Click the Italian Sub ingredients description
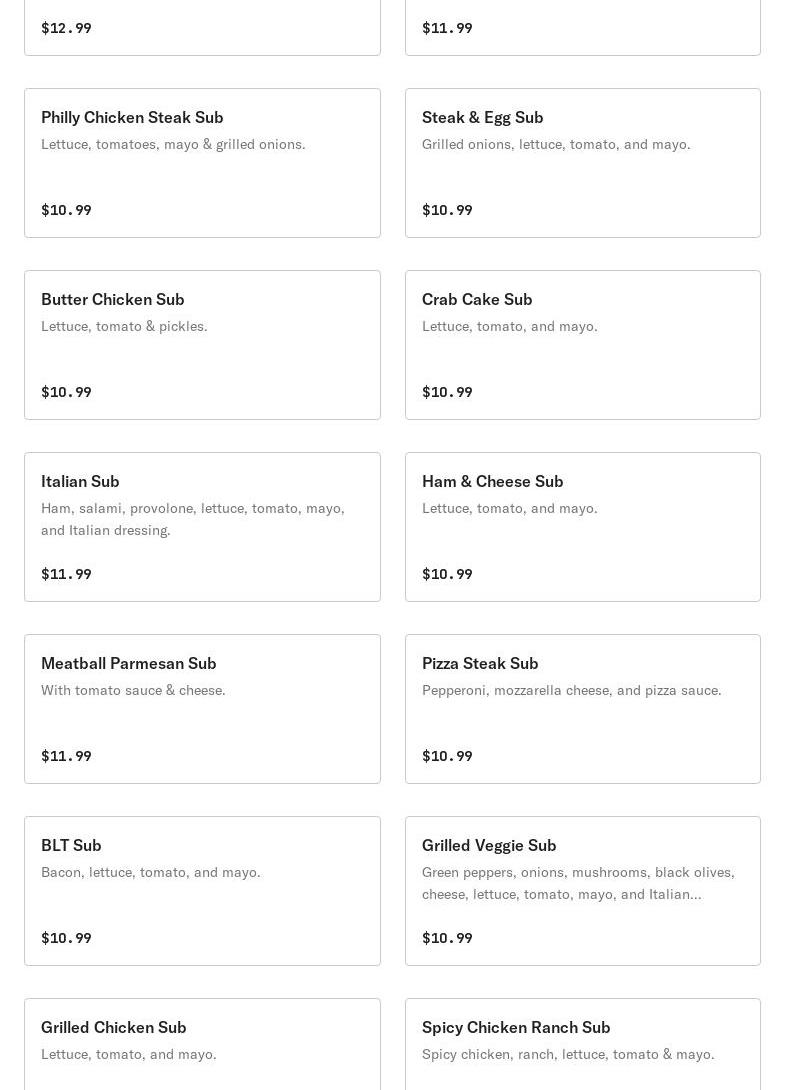Screen dimensions: 785x1090 [192, 519]
